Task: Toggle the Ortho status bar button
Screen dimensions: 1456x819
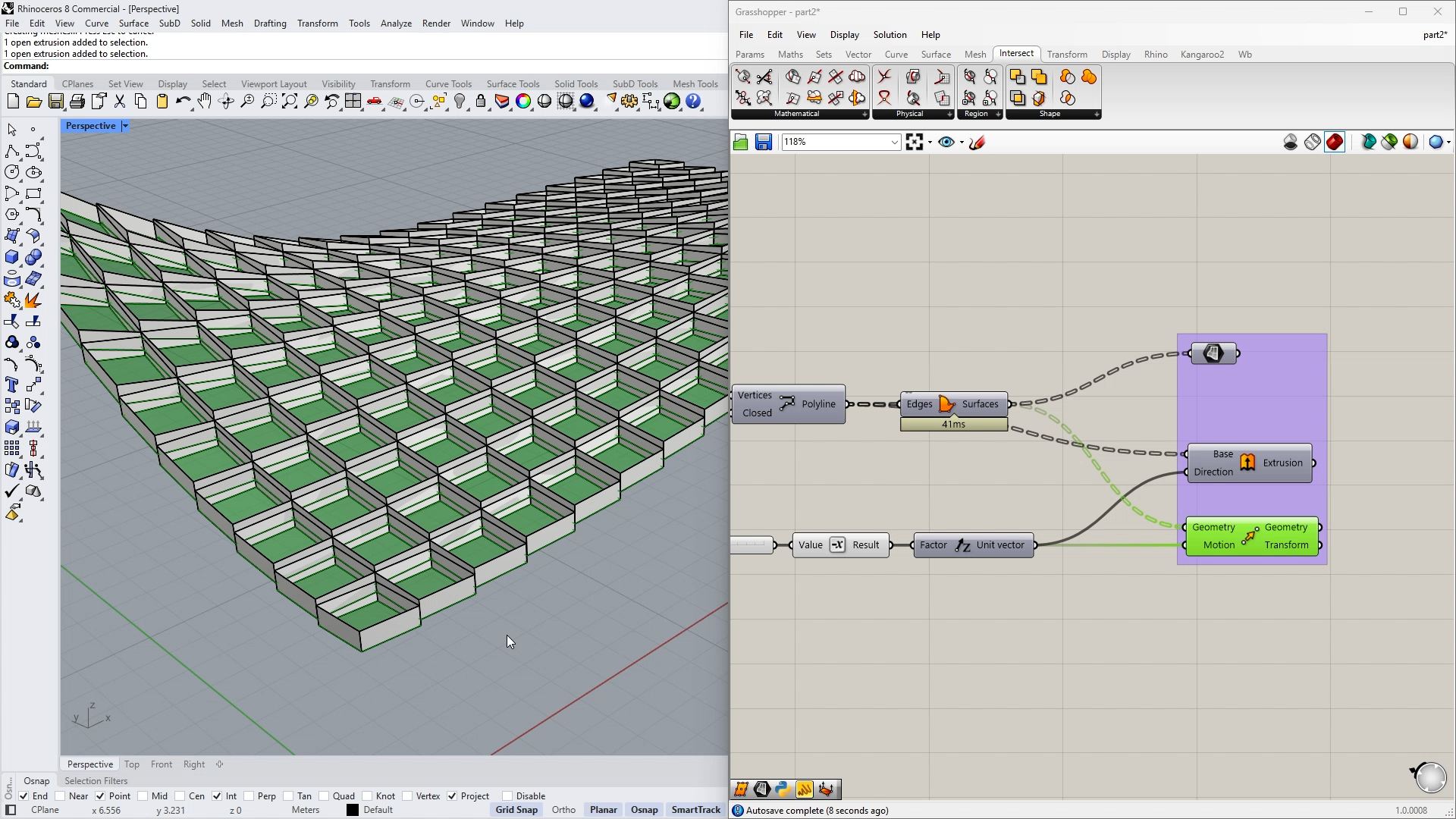Action: coord(563,810)
